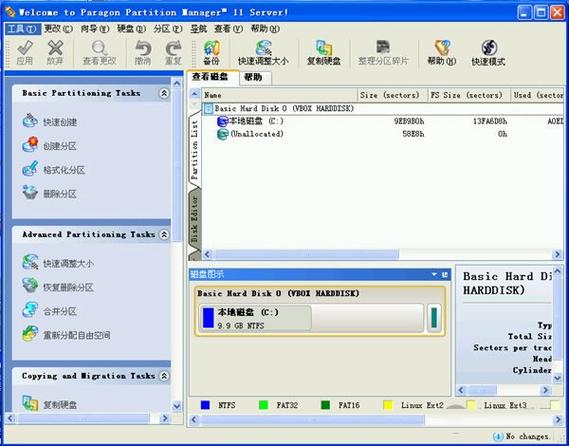Collapse Basic Hard Disk 0 tree node
The image size is (569, 446).
[208, 109]
